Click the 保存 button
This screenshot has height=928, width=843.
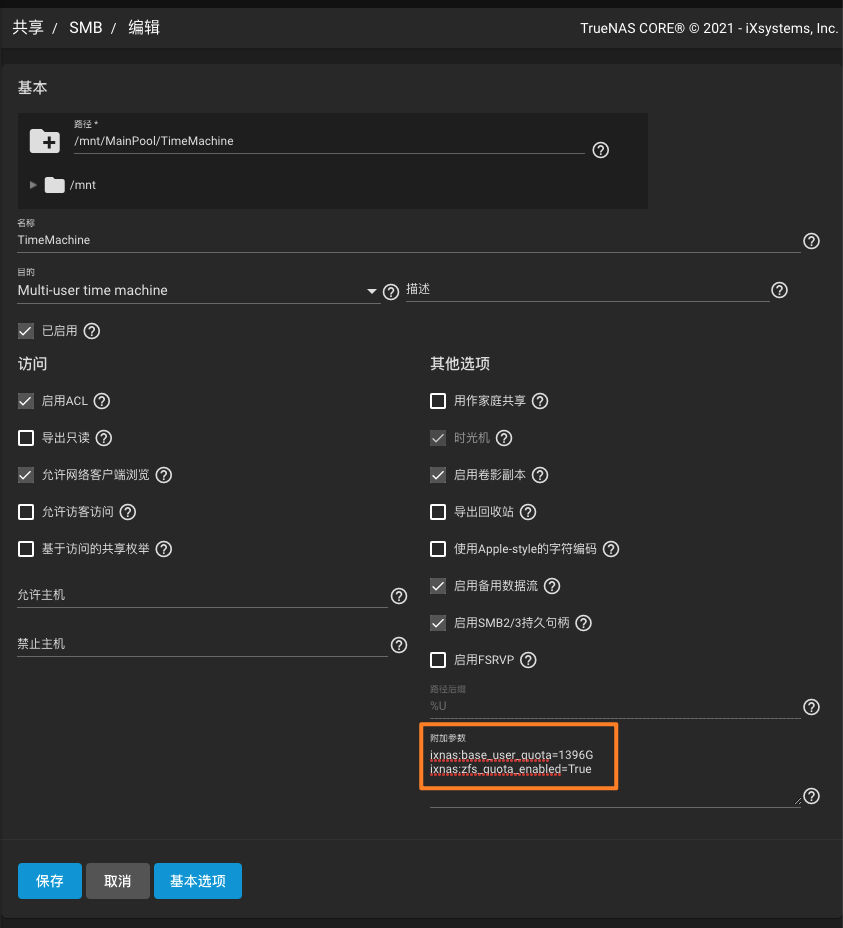click(x=50, y=881)
